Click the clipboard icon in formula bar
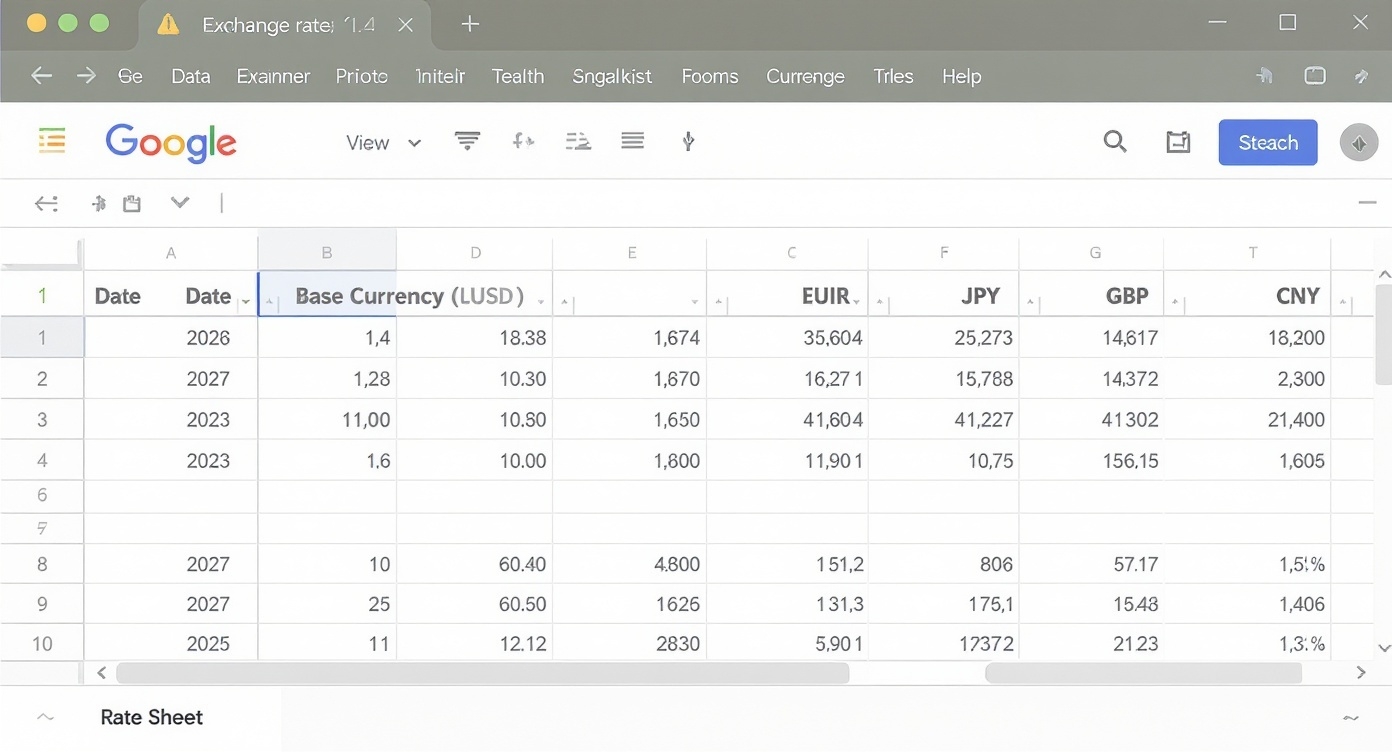The height and width of the screenshot is (752, 1392). (x=132, y=204)
